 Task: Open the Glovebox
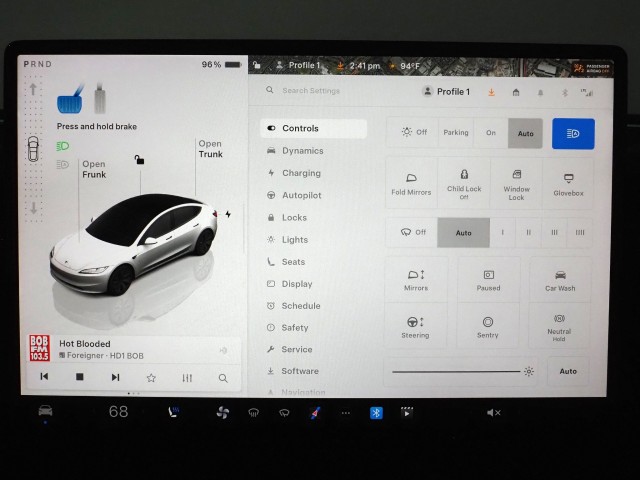click(x=568, y=184)
